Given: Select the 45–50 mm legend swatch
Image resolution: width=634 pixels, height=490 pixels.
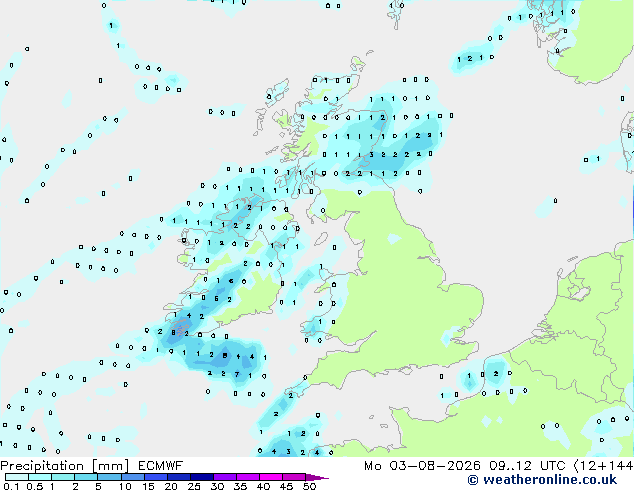Looking at the screenshot, I should click(294, 477).
